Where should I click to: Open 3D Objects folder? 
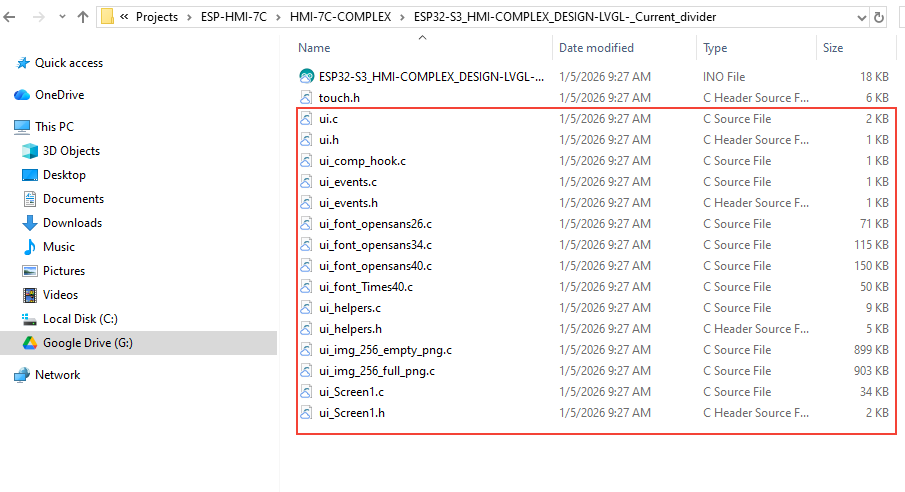coord(72,151)
